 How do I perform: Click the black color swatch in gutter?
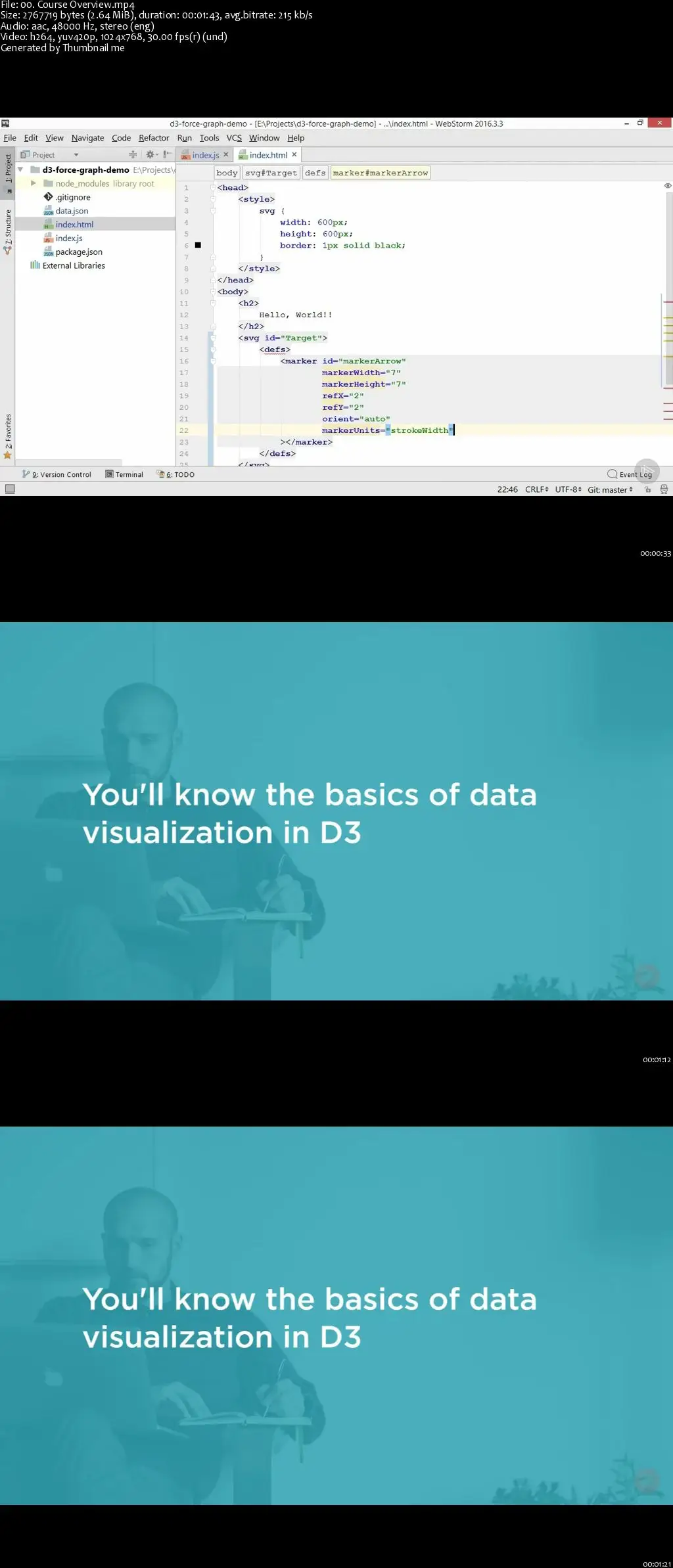click(x=198, y=245)
